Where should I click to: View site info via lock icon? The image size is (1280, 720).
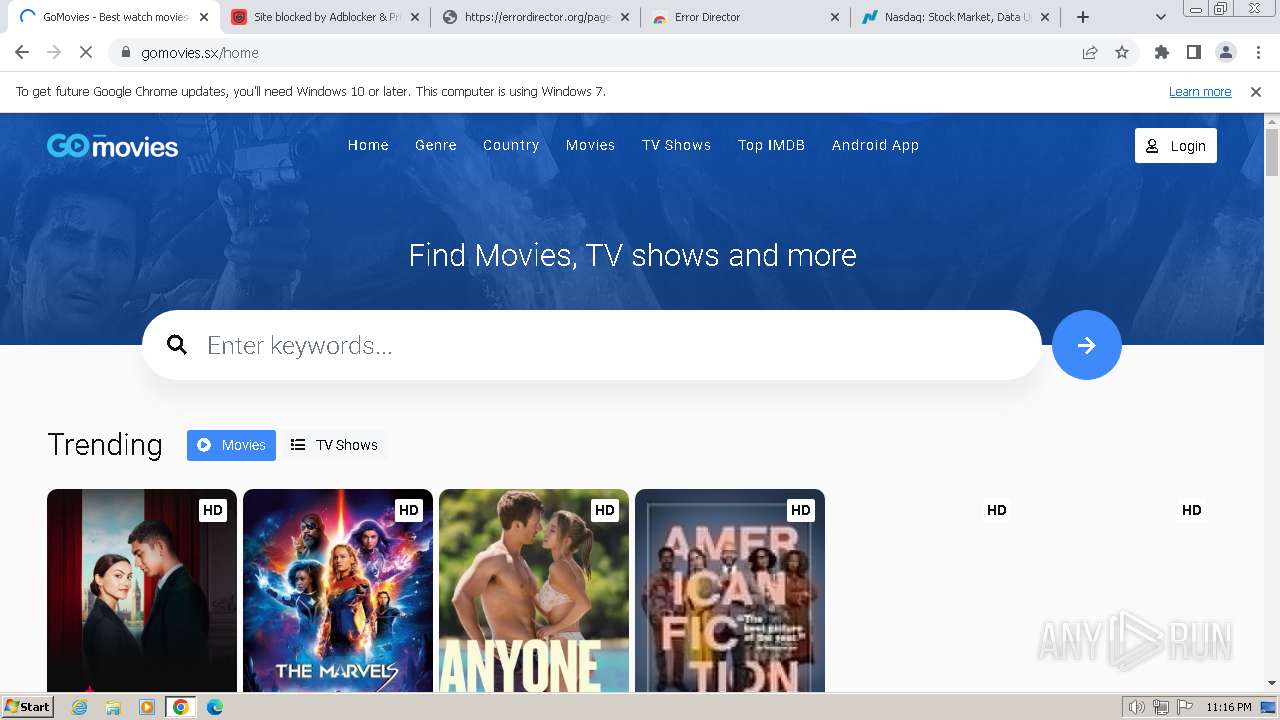coord(126,53)
